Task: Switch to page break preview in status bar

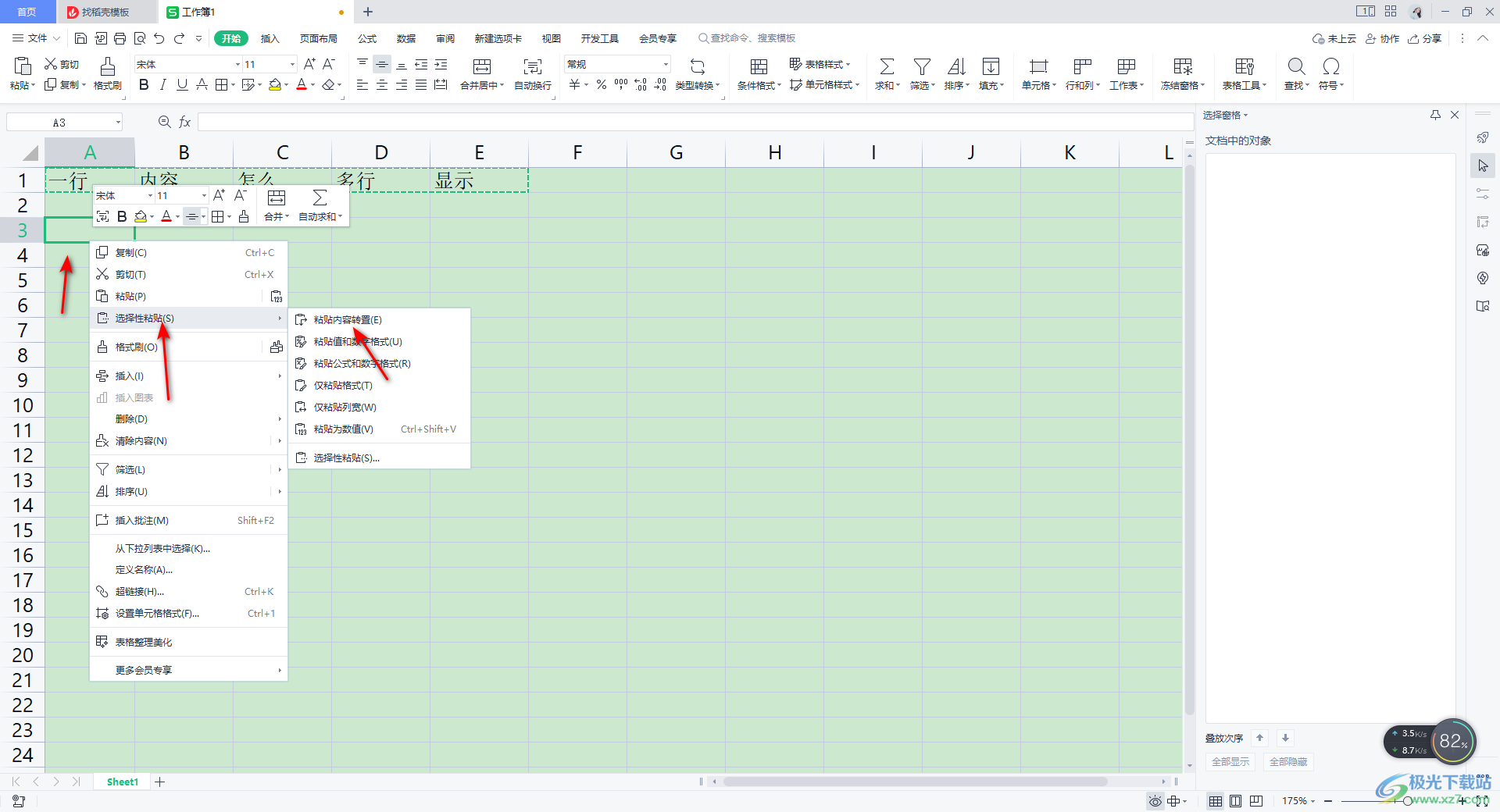Action: tap(1255, 801)
